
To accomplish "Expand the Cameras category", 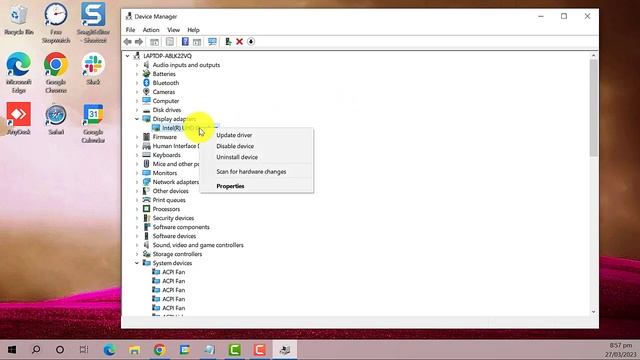I will [x=137, y=92].
